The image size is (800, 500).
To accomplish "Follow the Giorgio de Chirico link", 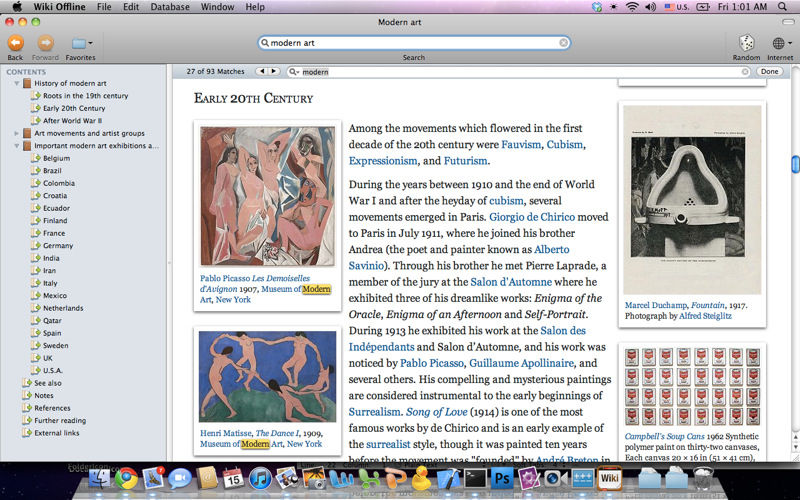I will (x=532, y=217).
